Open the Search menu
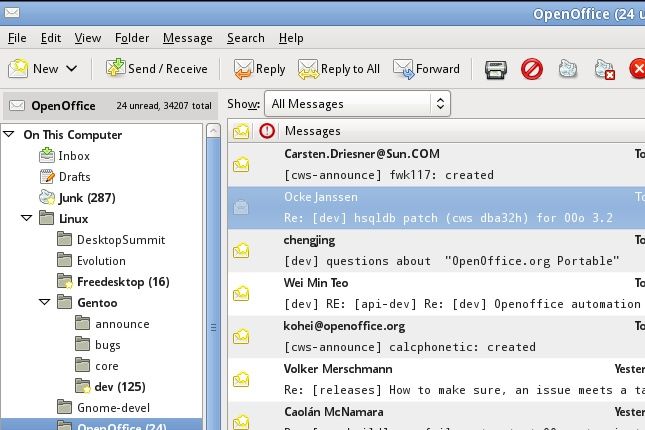The image size is (645, 430). click(x=246, y=38)
